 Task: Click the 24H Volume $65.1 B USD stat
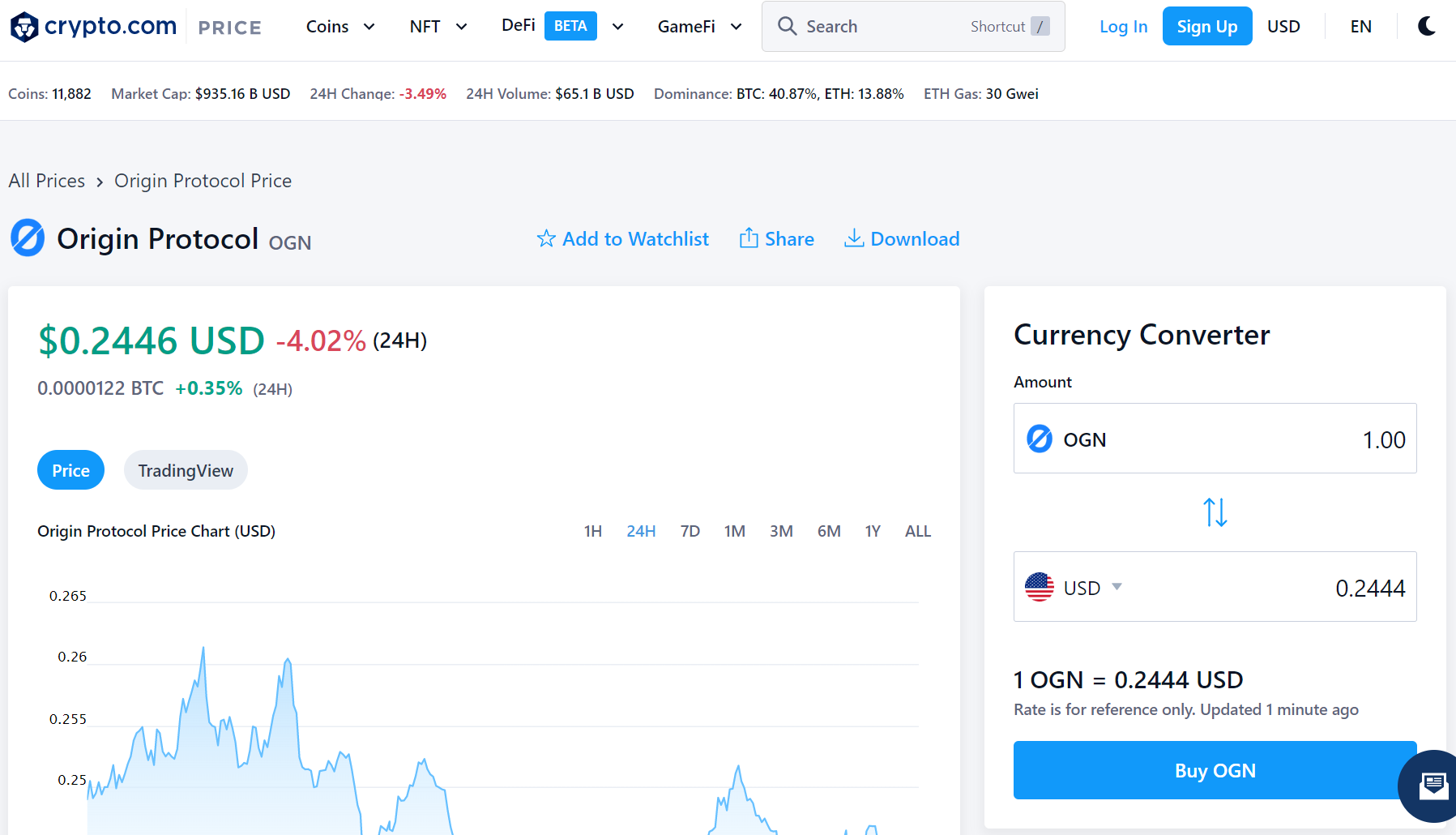(550, 94)
